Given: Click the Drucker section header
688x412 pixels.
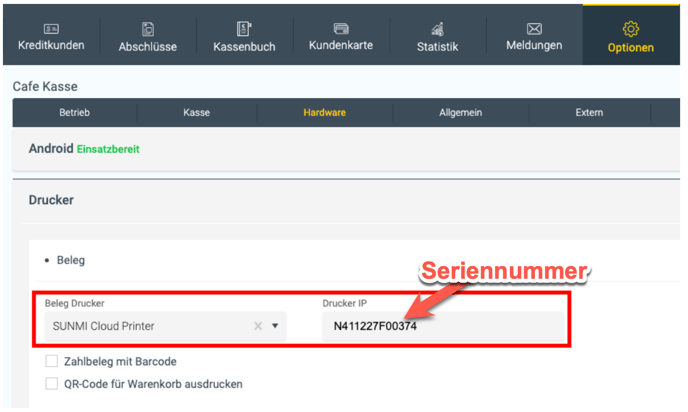Looking at the screenshot, I should click(x=51, y=200).
